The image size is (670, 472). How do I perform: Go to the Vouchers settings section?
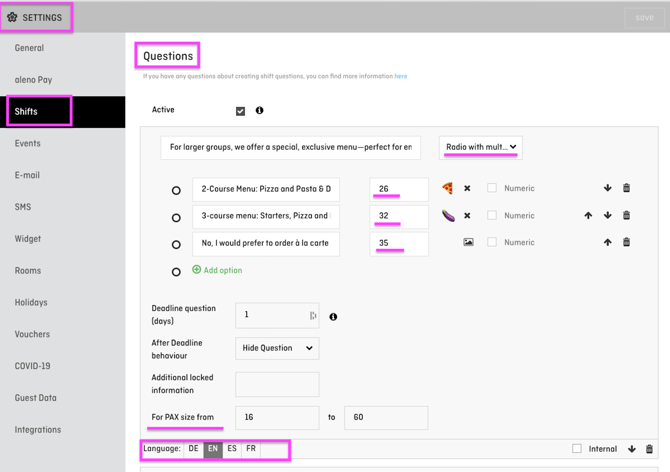point(32,334)
